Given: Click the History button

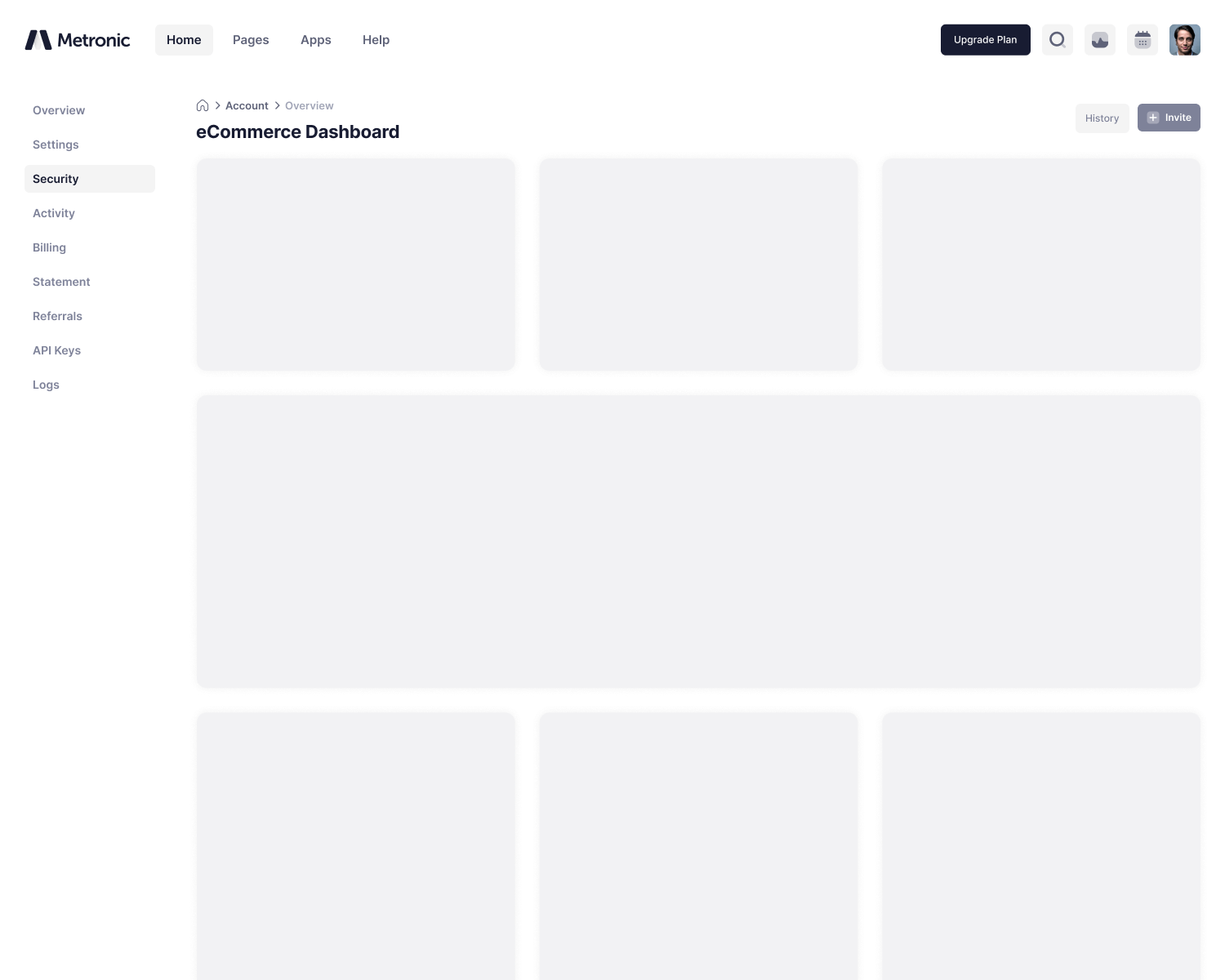Looking at the screenshot, I should [x=1102, y=118].
